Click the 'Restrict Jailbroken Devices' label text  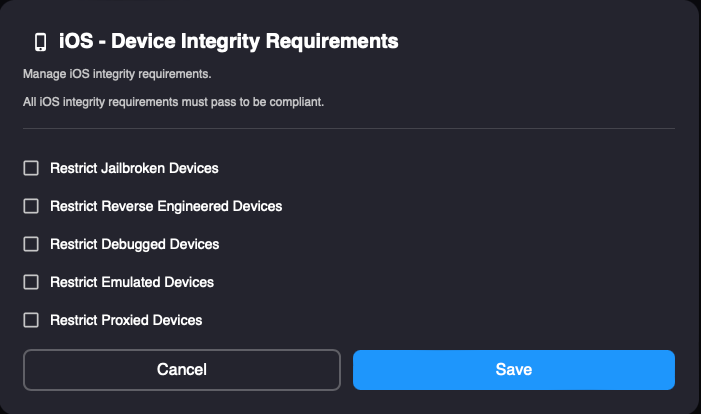[134, 168]
